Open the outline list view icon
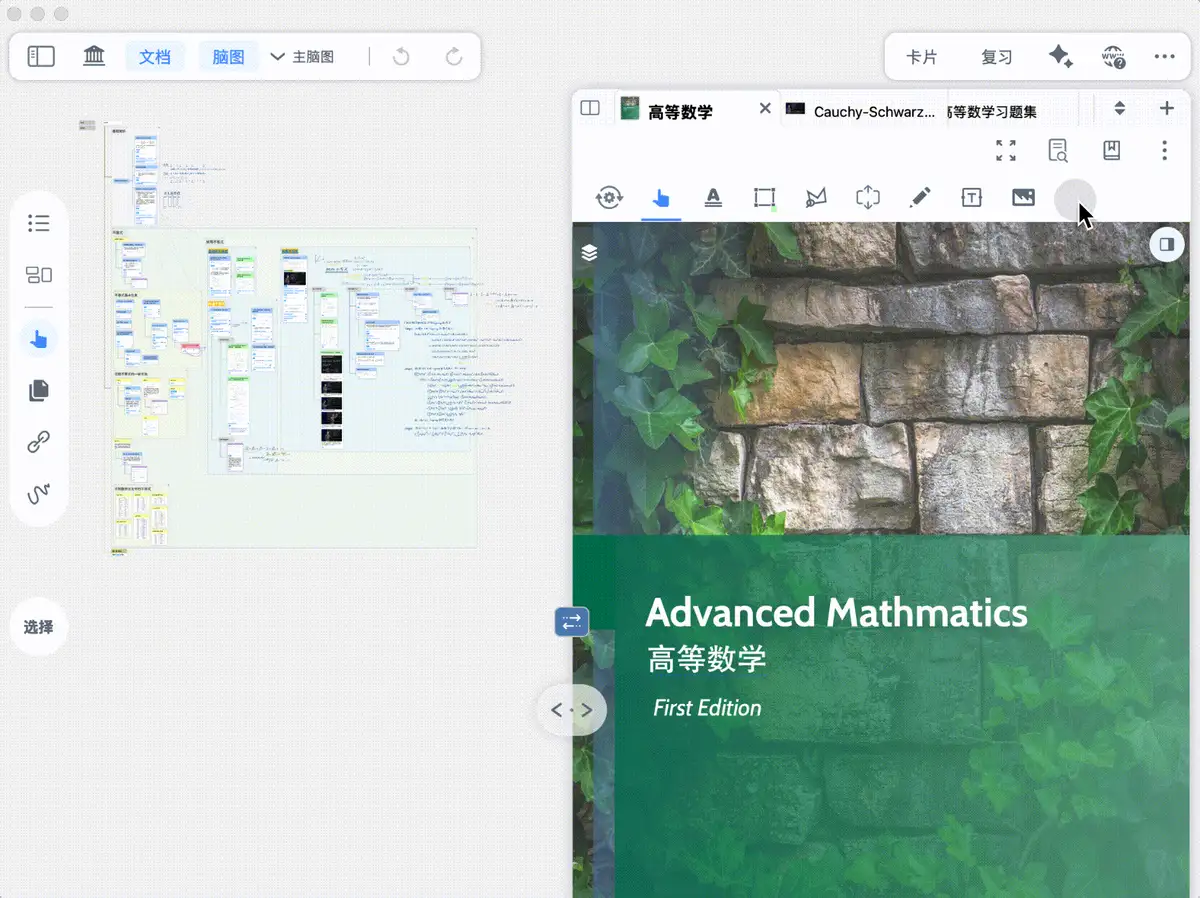The image size is (1200, 898). (39, 223)
